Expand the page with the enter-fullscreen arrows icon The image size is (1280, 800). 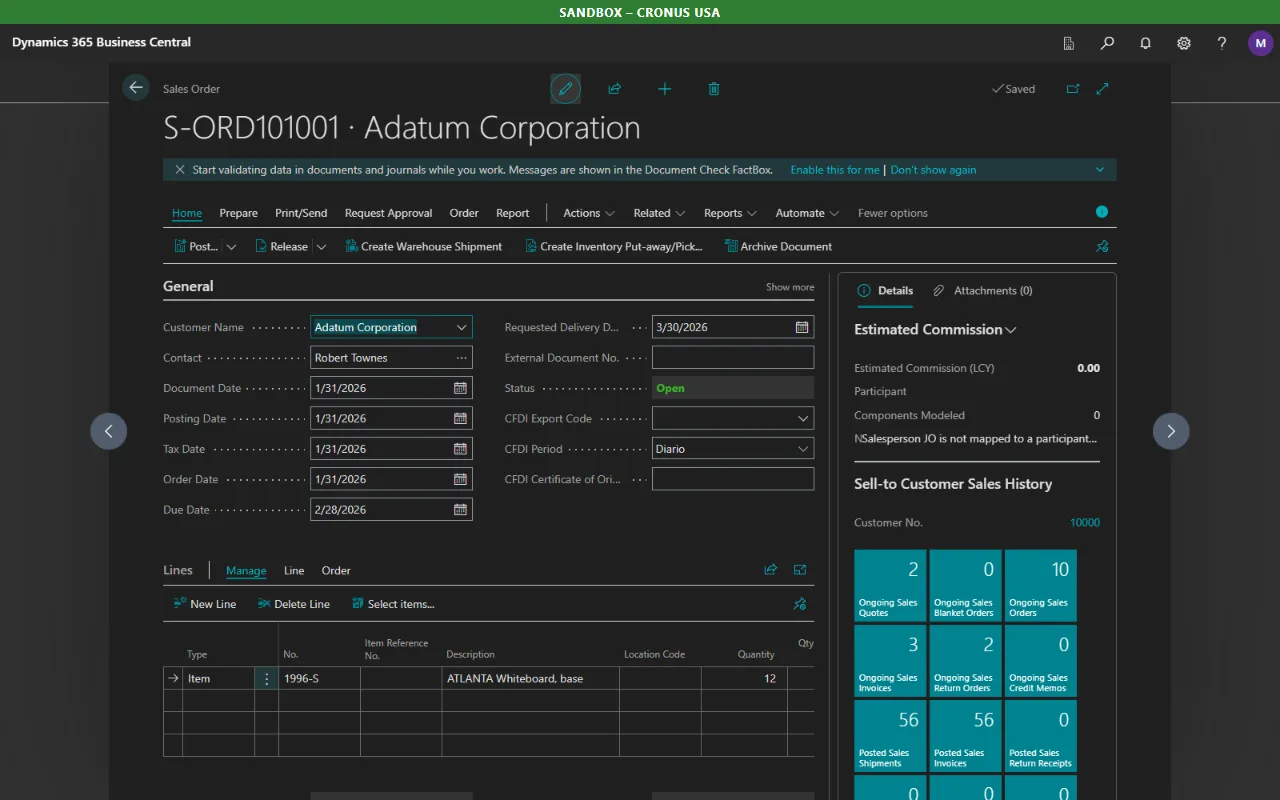click(x=1102, y=89)
